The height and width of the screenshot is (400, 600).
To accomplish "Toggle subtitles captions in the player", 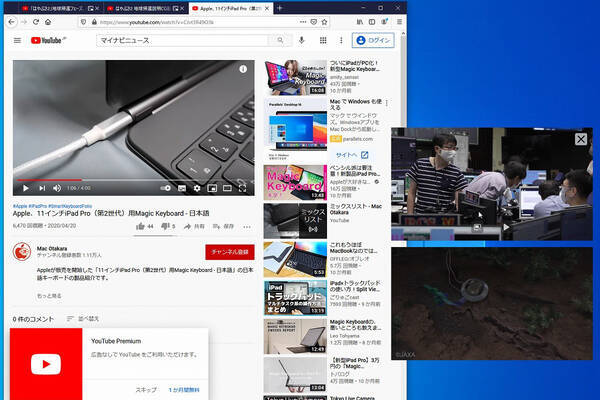I will click(182, 188).
